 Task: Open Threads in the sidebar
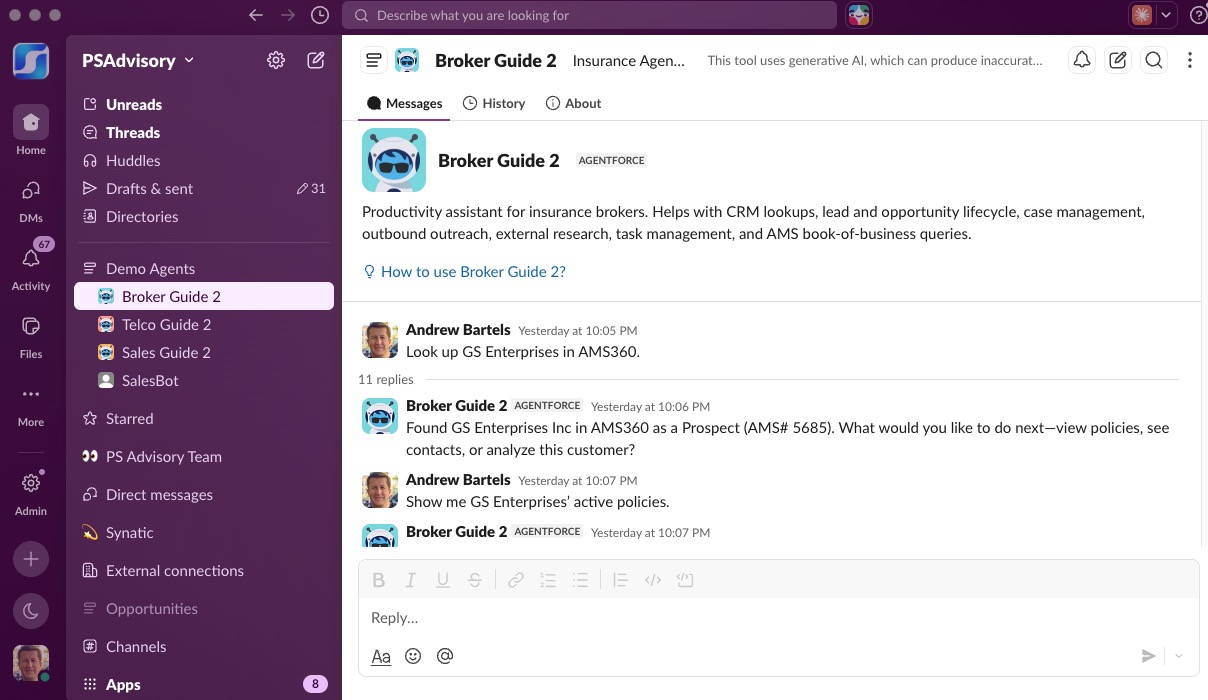[204, 132]
